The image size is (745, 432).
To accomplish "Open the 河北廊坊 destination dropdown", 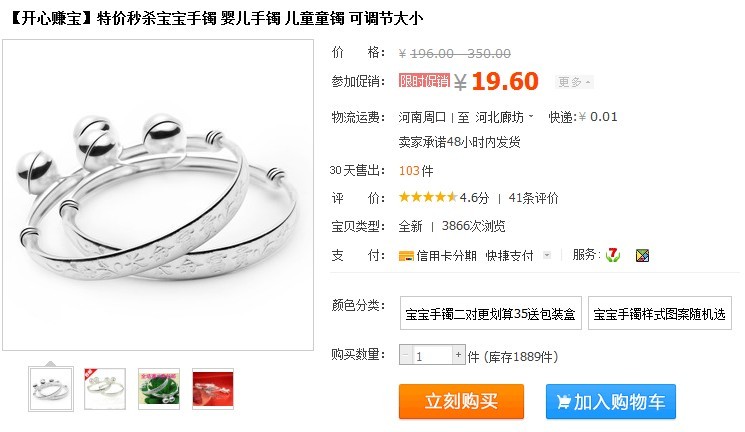I will coord(504,117).
